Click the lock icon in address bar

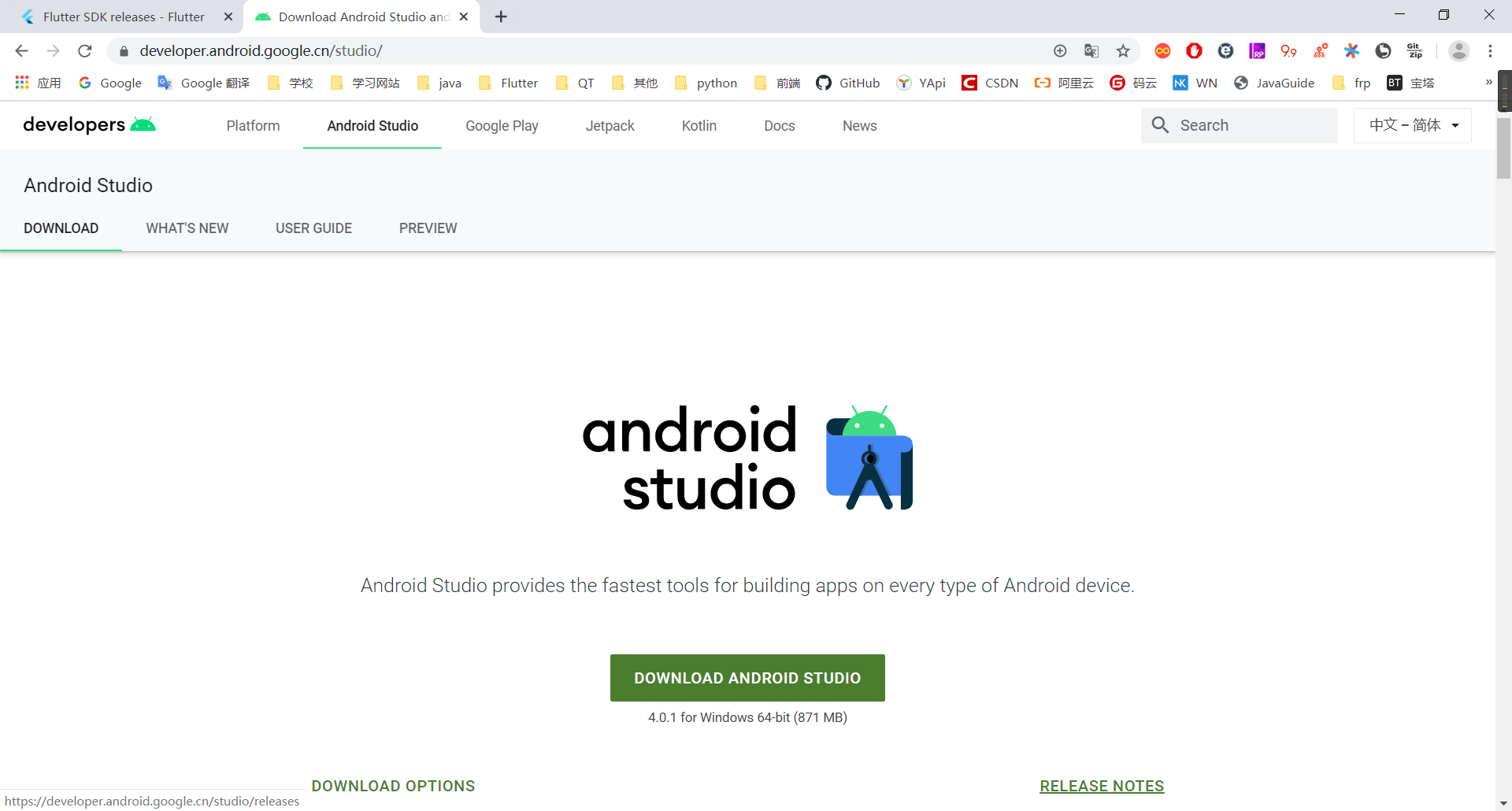(124, 51)
